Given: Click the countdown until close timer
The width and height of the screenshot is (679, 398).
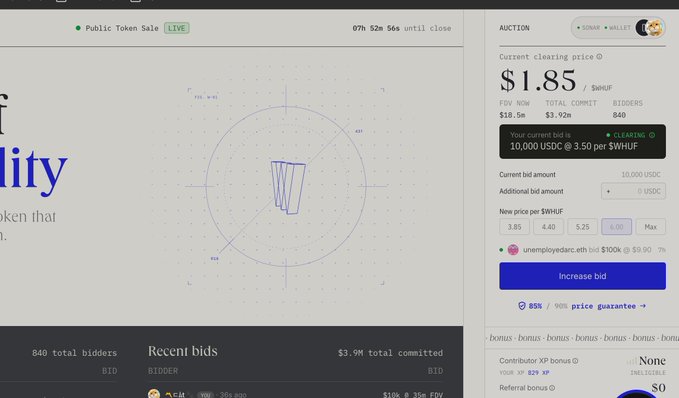Looking at the screenshot, I should tap(401, 28).
